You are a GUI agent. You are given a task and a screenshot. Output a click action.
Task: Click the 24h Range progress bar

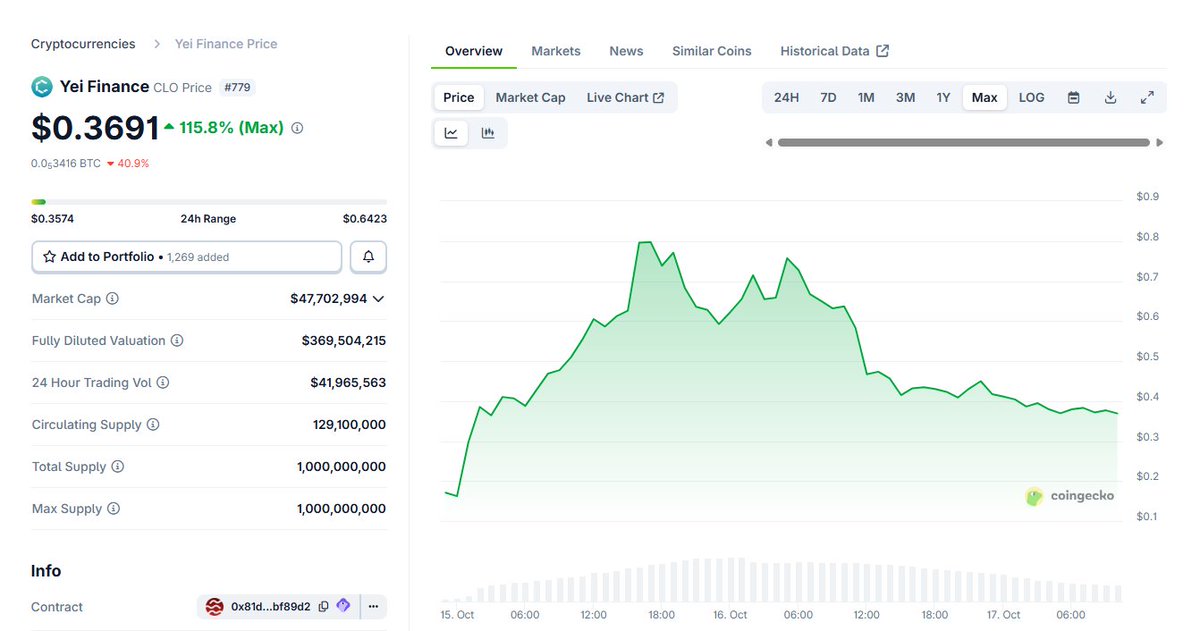tap(209, 202)
